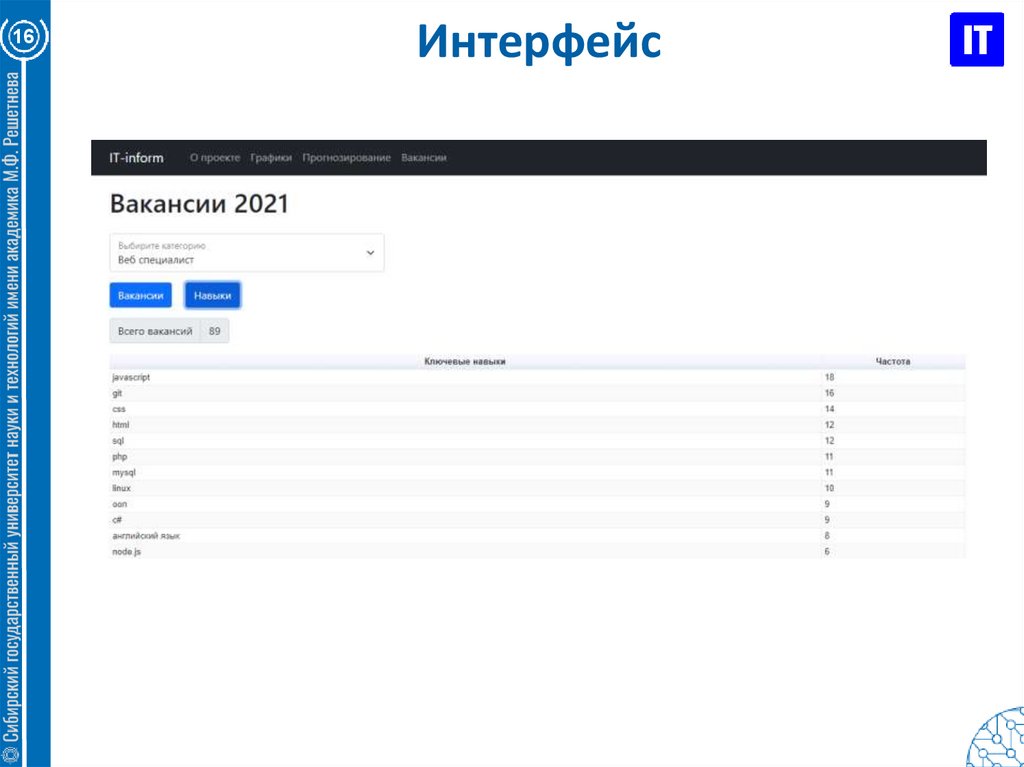Image resolution: width=1024 pixels, height=767 pixels.
Task: Select the sql skill row
Action: pos(537,441)
